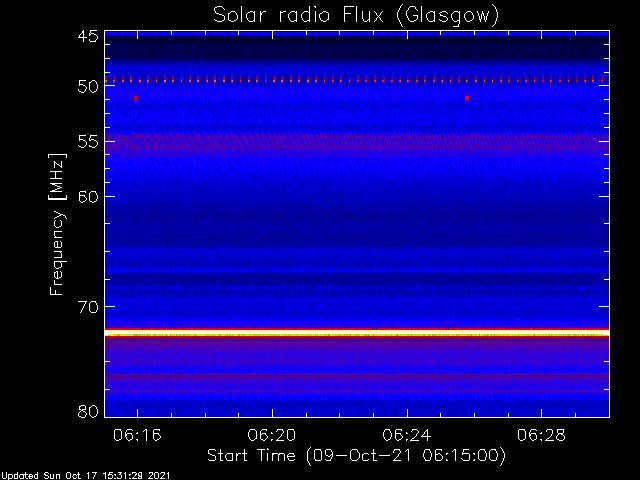The width and height of the screenshot is (640, 480).
Task: Click the 70 frequency axis label
Action: (x=88, y=307)
